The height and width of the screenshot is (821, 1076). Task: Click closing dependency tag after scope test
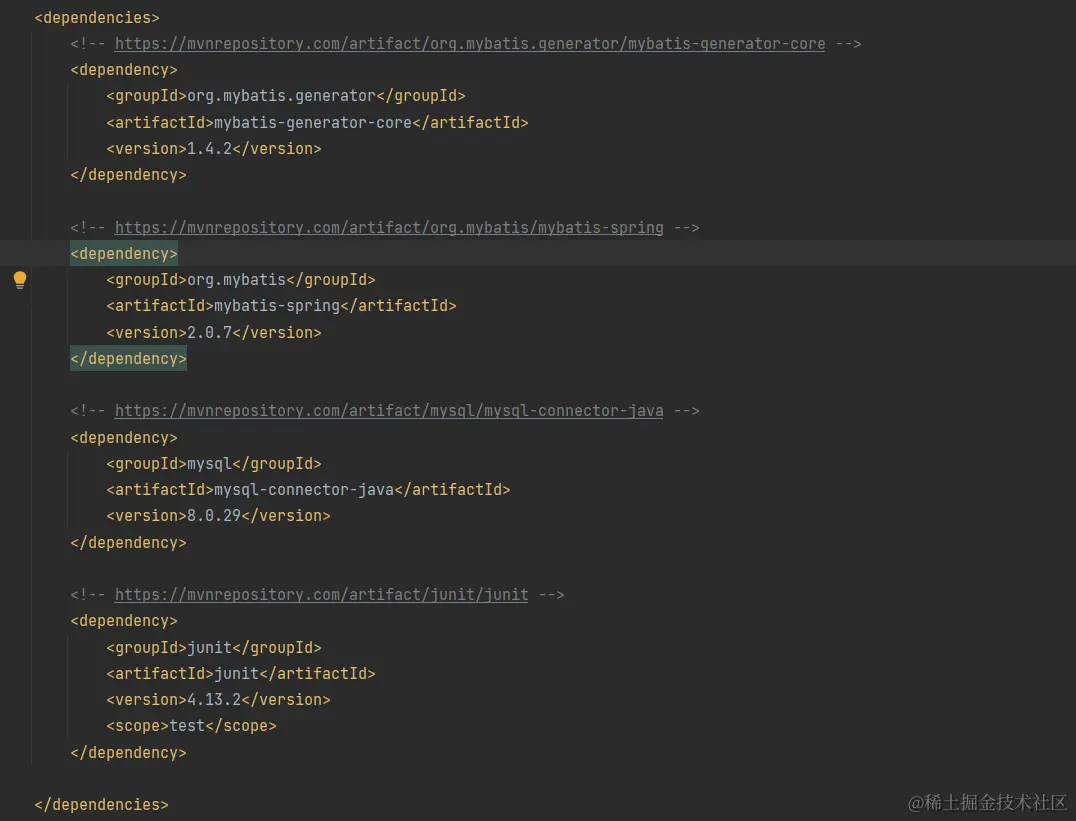(x=128, y=753)
